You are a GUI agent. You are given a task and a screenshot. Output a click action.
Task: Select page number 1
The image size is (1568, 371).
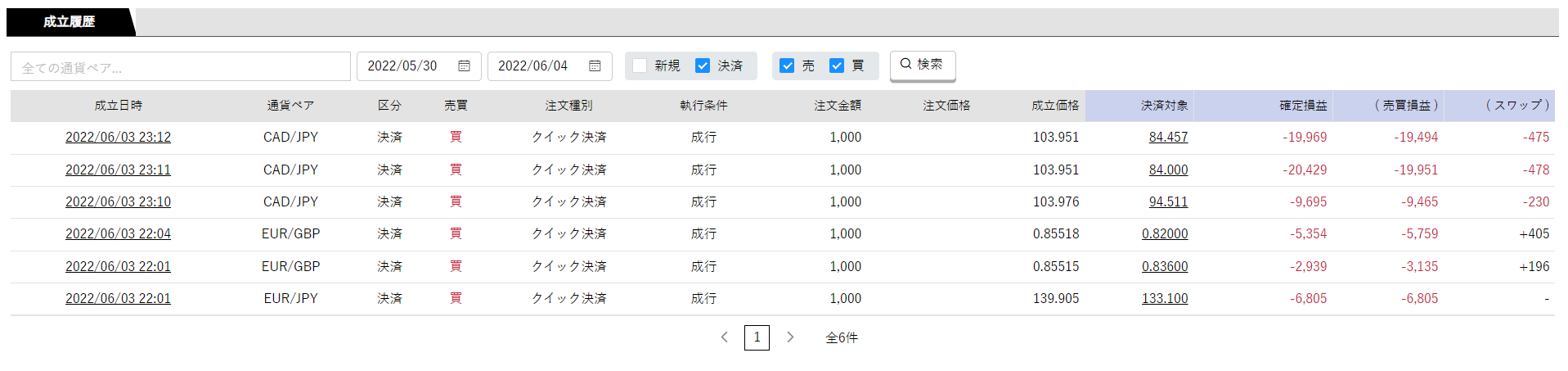pos(757,337)
